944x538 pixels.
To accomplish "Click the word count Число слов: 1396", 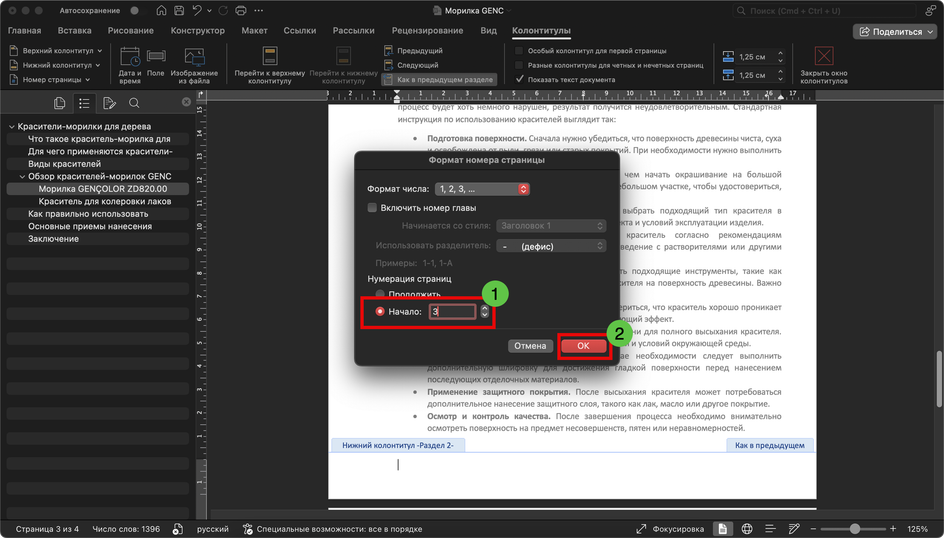I will click(126, 529).
